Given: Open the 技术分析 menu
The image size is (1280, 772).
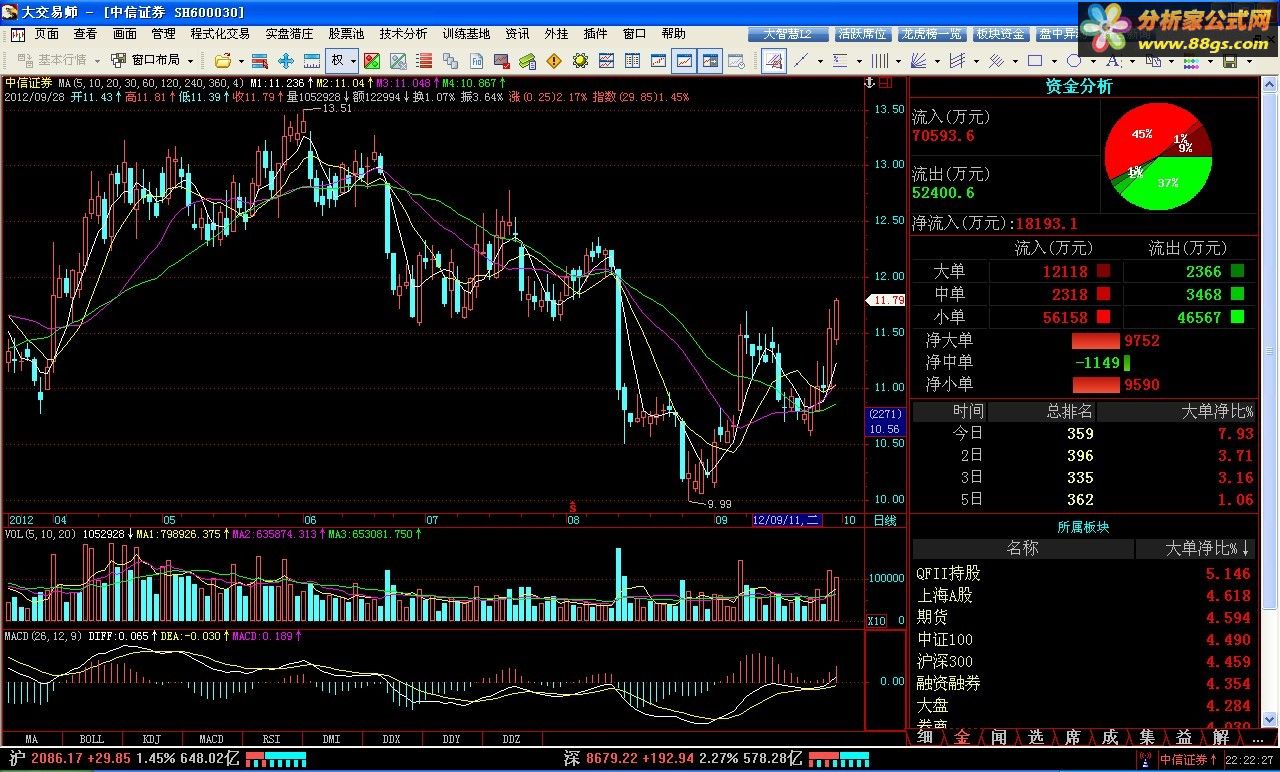Looking at the screenshot, I should click(x=403, y=34).
